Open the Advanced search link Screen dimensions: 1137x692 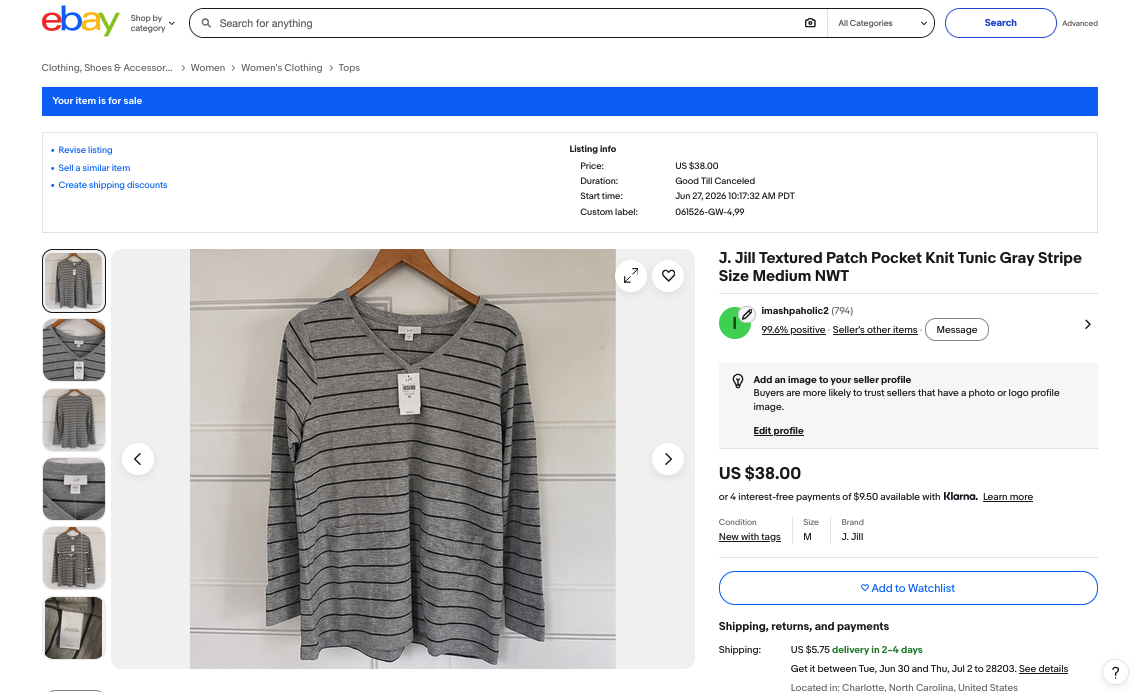pyautogui.click(x=1080, y=23)
